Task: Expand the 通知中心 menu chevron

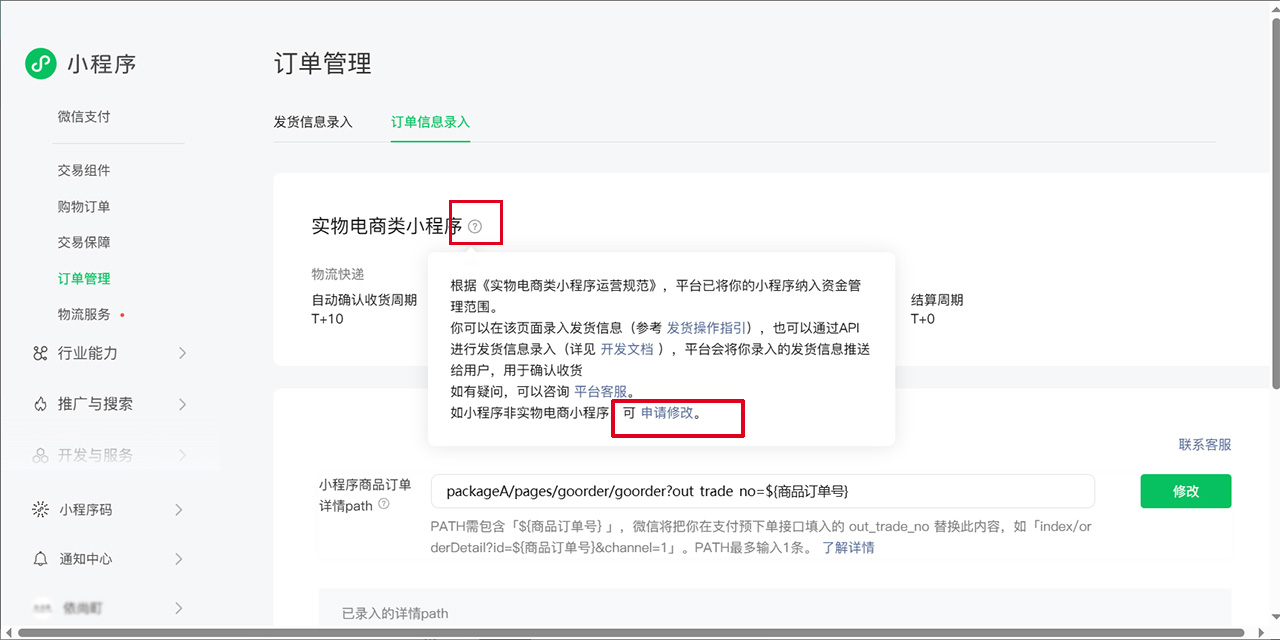Action: pos(179,559)
